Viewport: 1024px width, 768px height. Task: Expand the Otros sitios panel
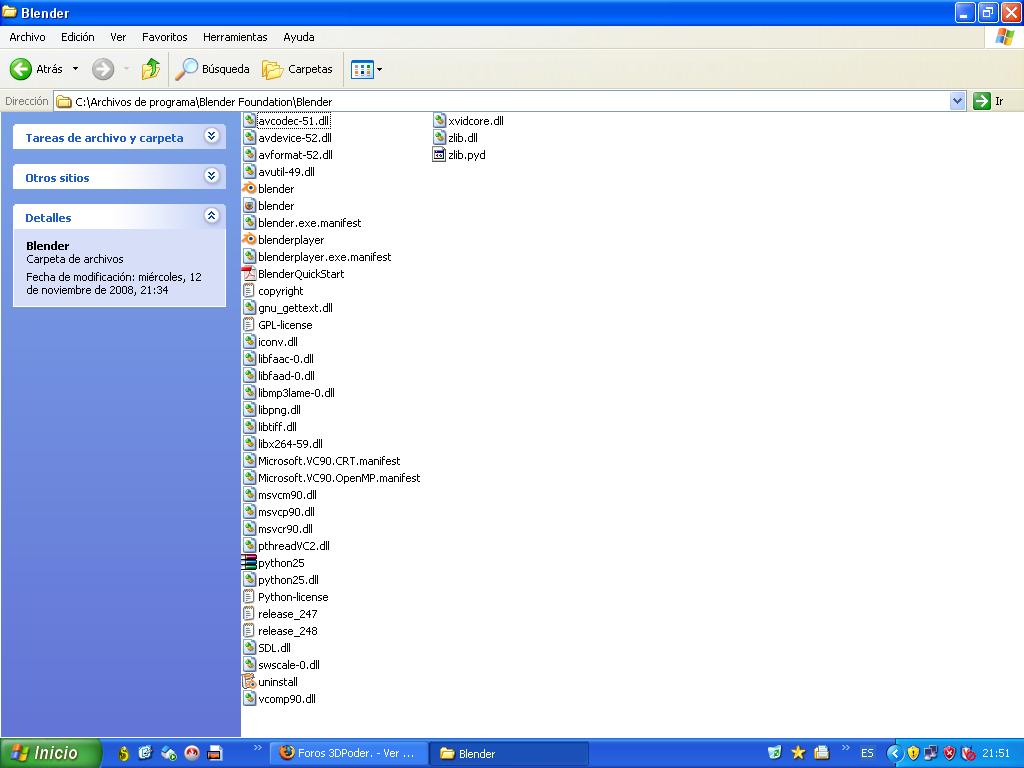212,176
